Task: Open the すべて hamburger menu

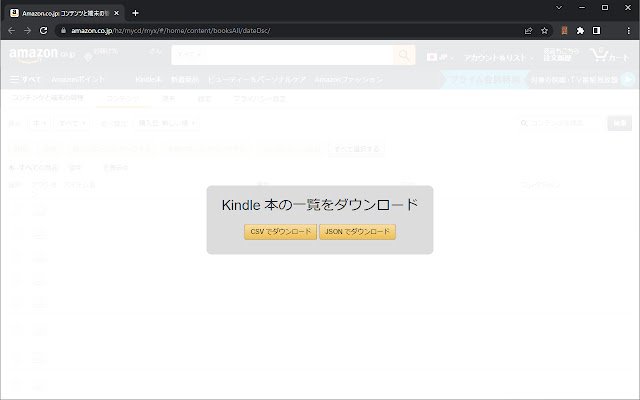Action: pyautogui.click(x=25, y=79)
